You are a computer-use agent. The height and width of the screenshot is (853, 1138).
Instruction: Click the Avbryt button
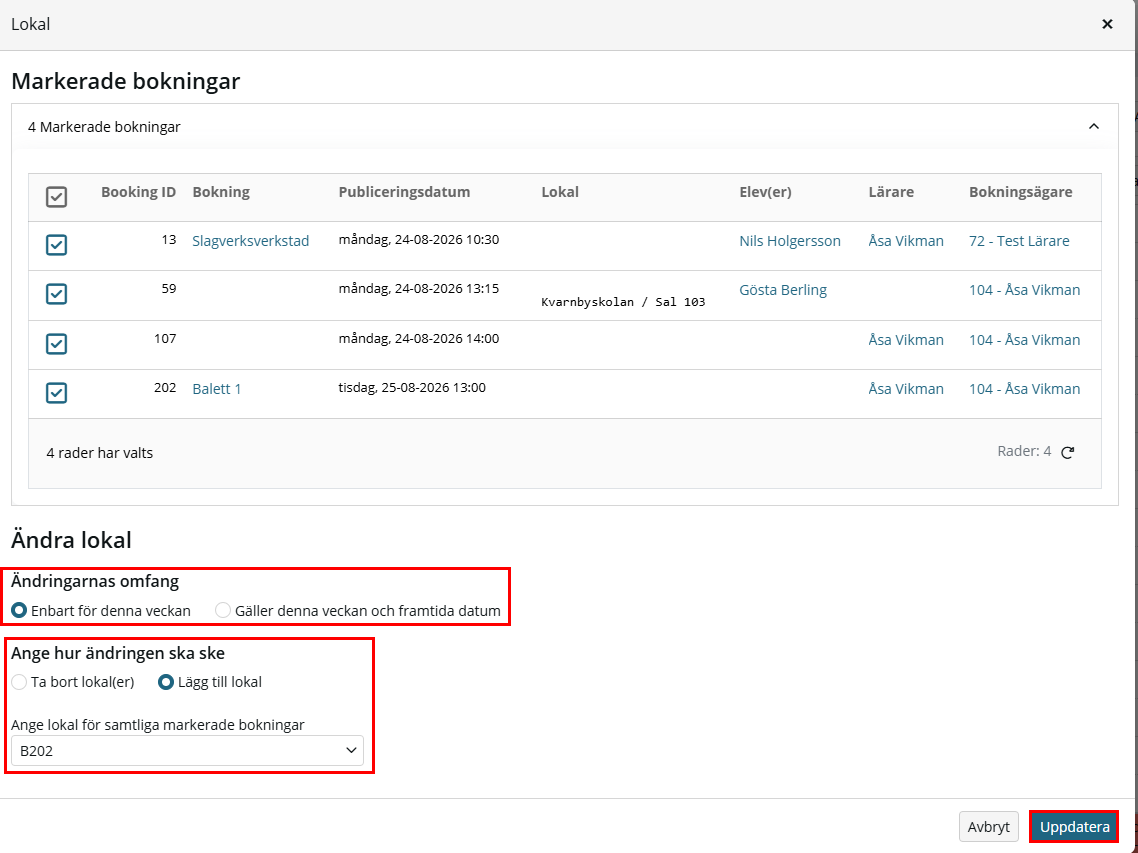pyautogui.click(x=988, y=827)
